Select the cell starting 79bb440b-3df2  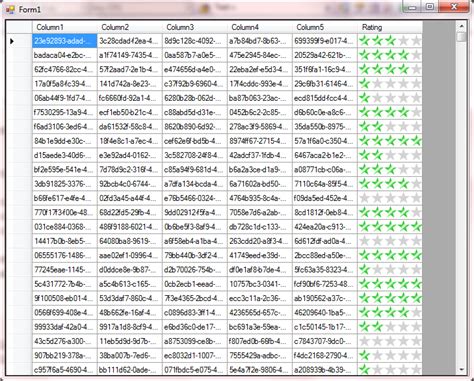pos(195,255)
